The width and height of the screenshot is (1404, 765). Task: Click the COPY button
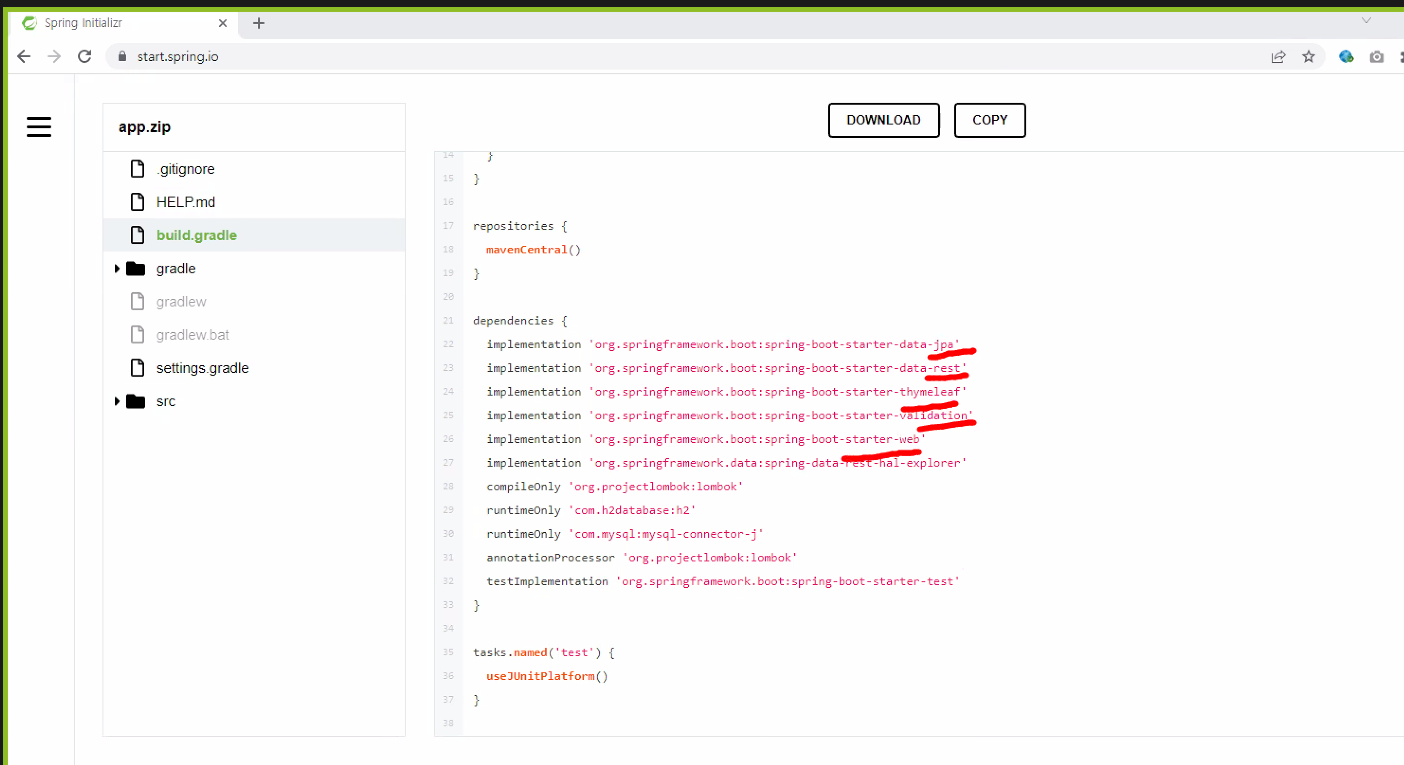coord(990,120)
